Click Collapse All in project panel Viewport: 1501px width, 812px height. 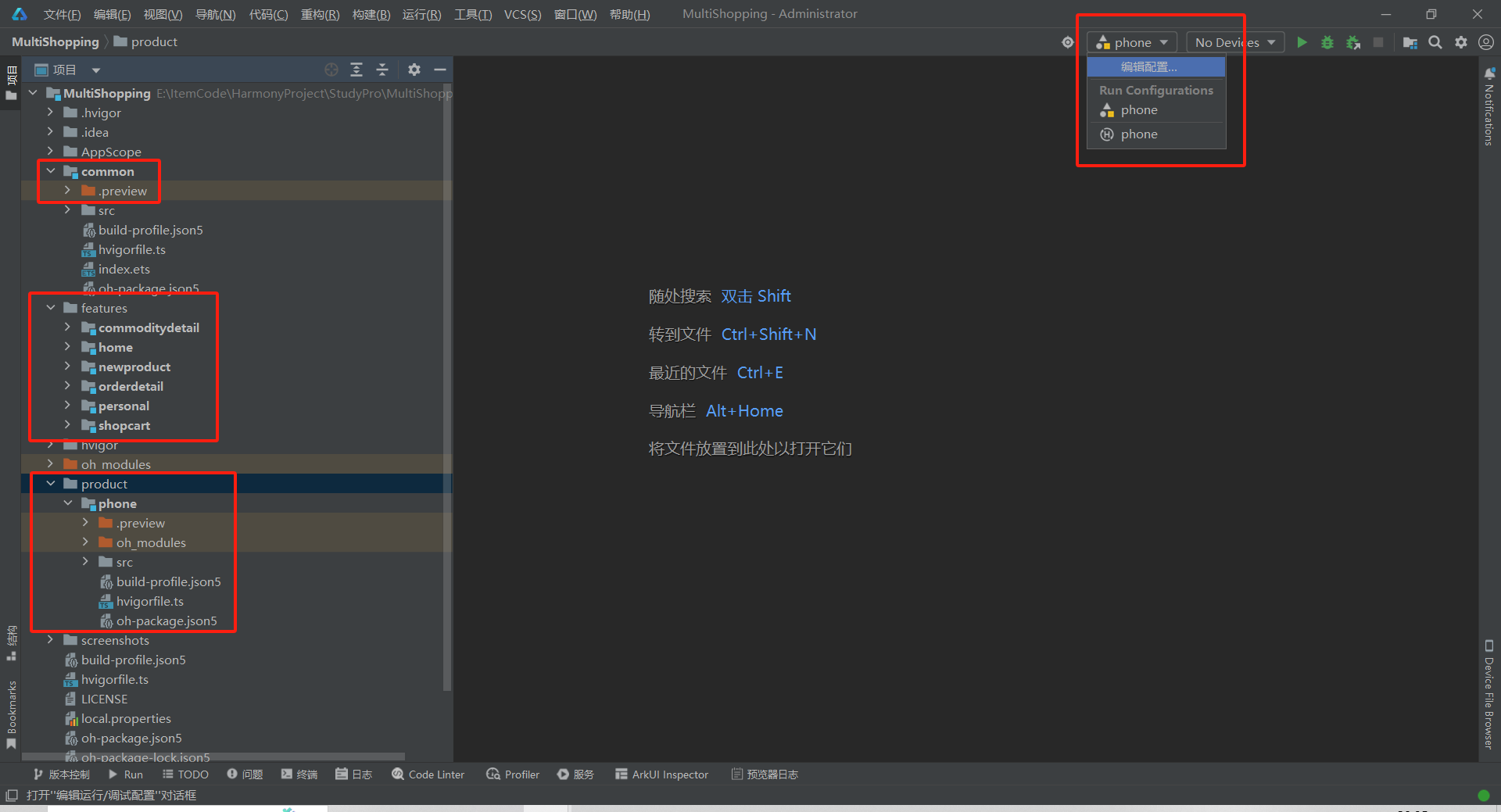(382, 70)
